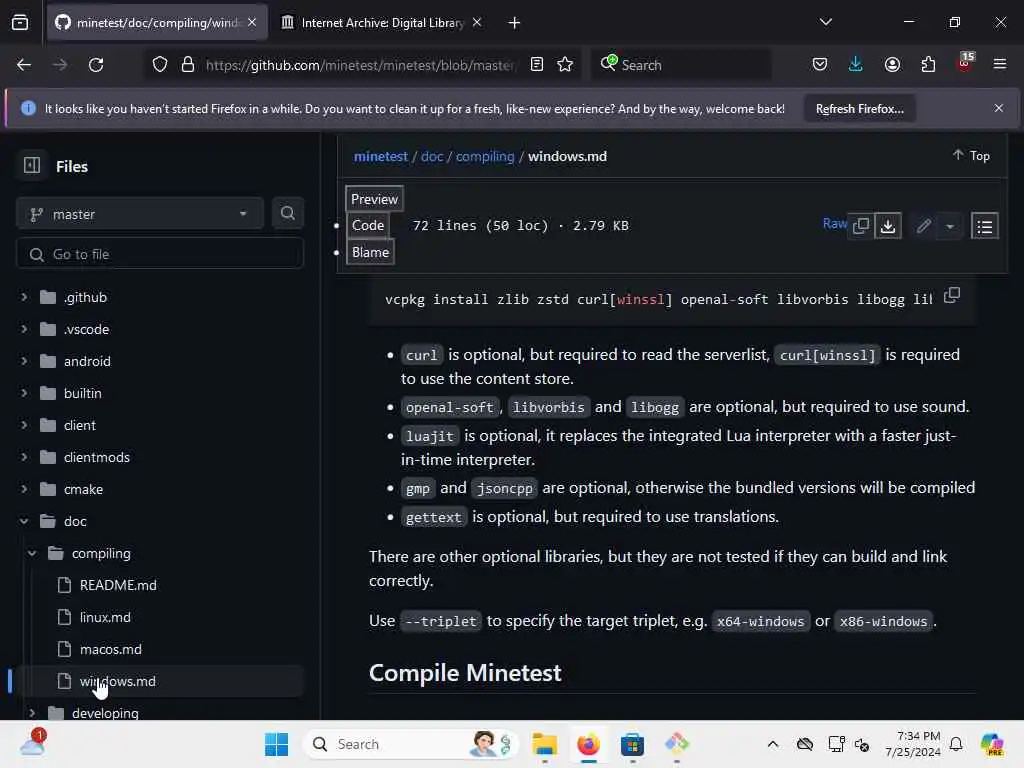Open the file search magnifier button
Viewport: 1024px width, 768px height.
pyautogui.click(x=287, y=214)
